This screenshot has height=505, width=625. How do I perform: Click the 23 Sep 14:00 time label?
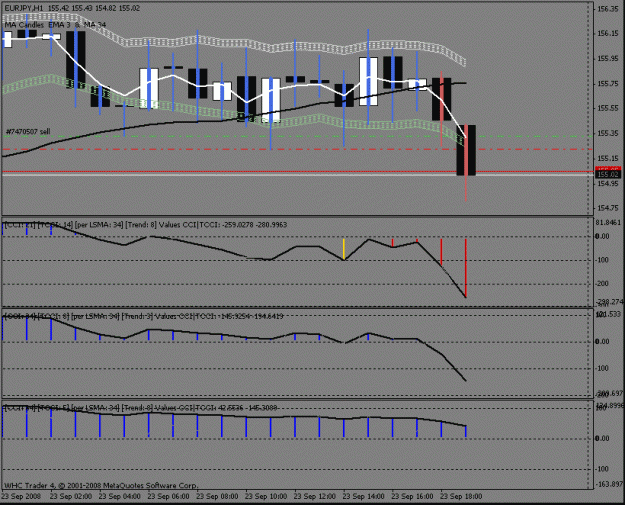364,496
